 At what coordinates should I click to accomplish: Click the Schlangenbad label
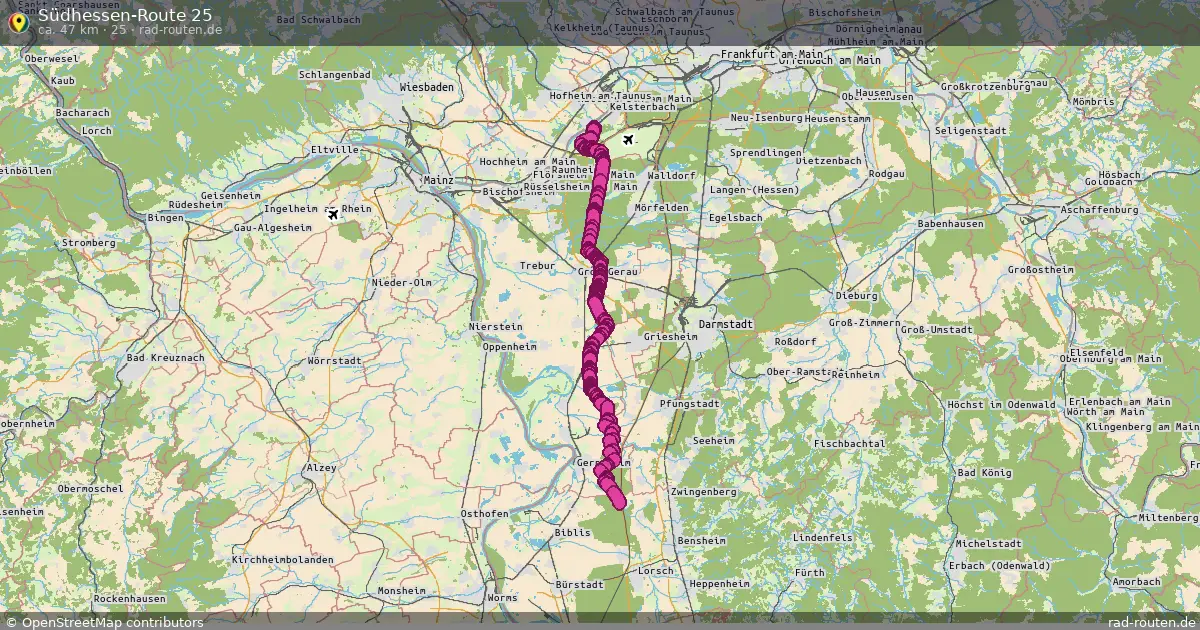[x=335, y=74]
